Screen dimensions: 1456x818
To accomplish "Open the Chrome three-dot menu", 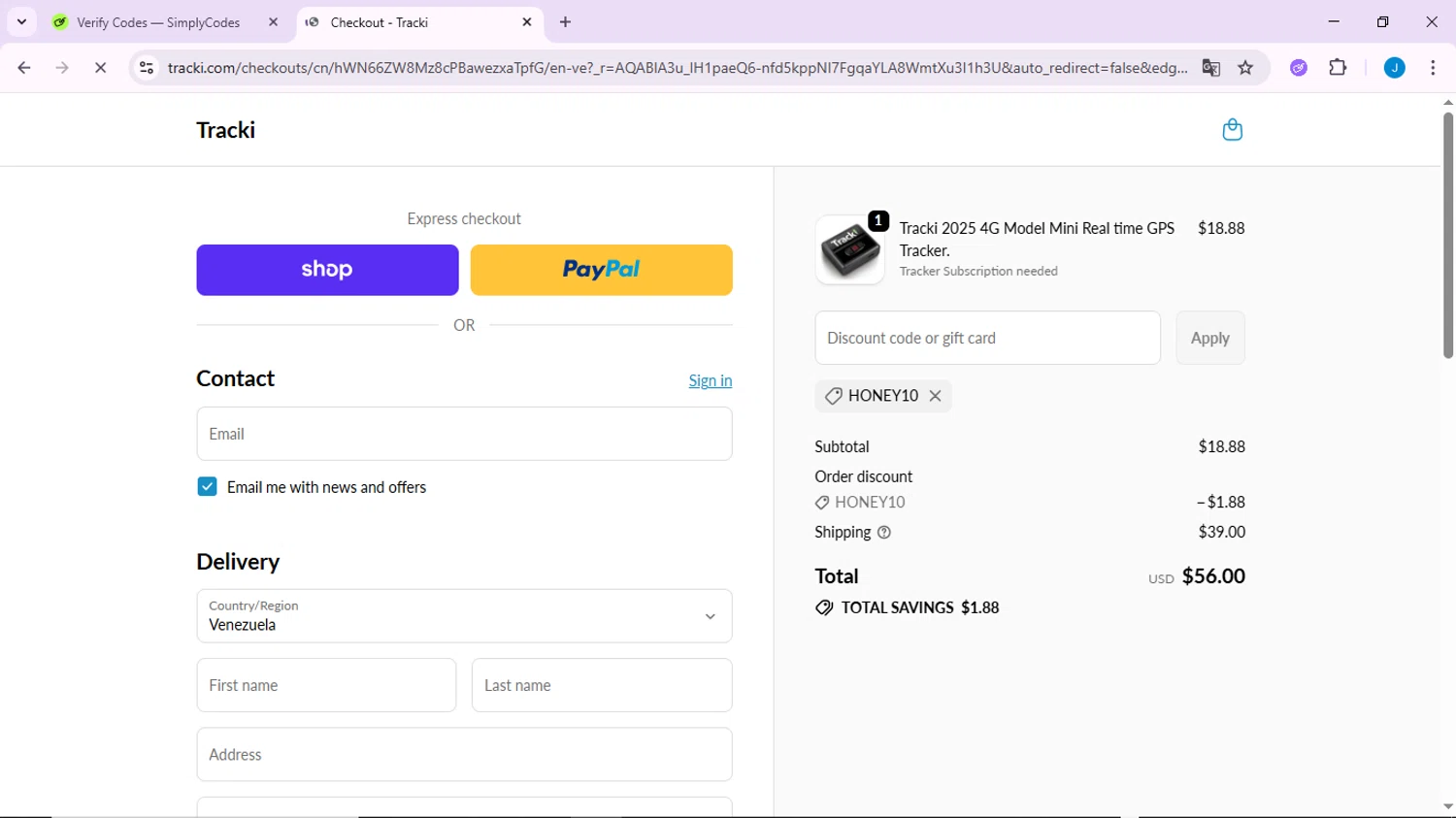I will point(1433,68).
